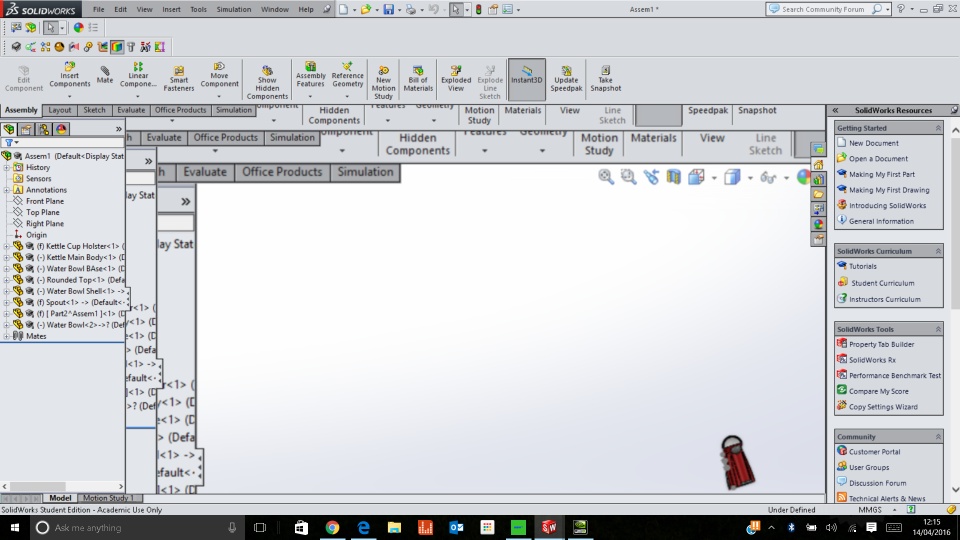The height and width of the screenshot is (540, 960).
Task: Click the Cortana Ask me anything box
Action: tap(136, 528)
